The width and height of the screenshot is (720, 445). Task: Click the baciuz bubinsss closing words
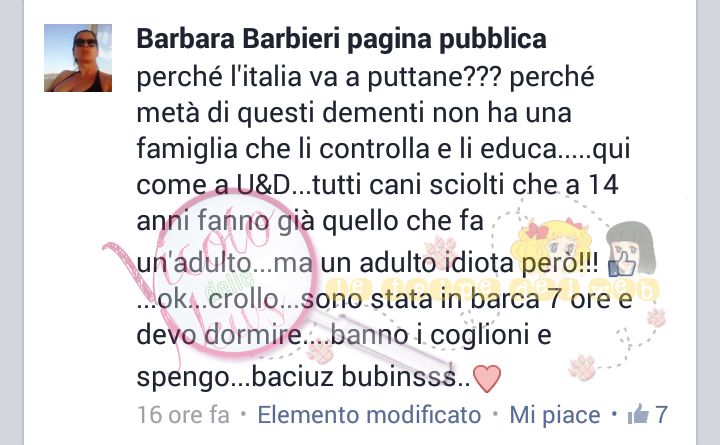point(354,377)
